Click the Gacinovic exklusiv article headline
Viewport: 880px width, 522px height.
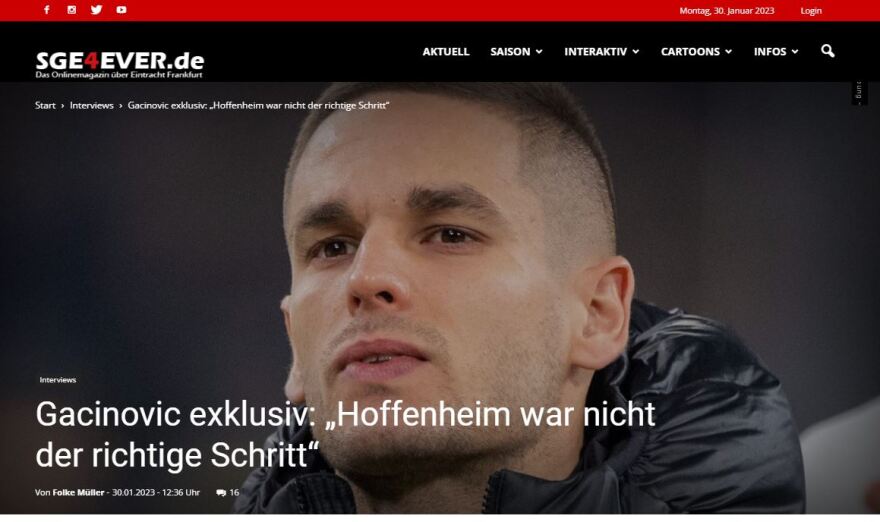point(345,434)
